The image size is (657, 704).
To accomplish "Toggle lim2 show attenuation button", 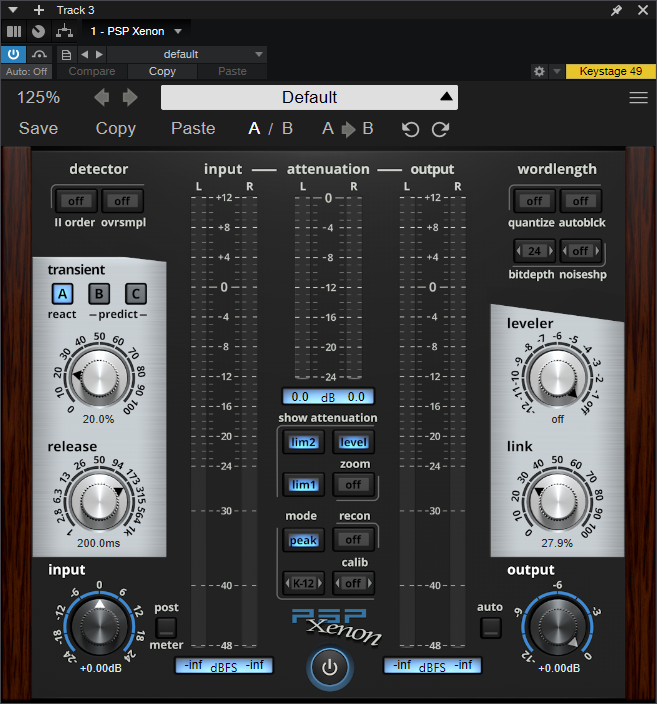I will 304,442.
